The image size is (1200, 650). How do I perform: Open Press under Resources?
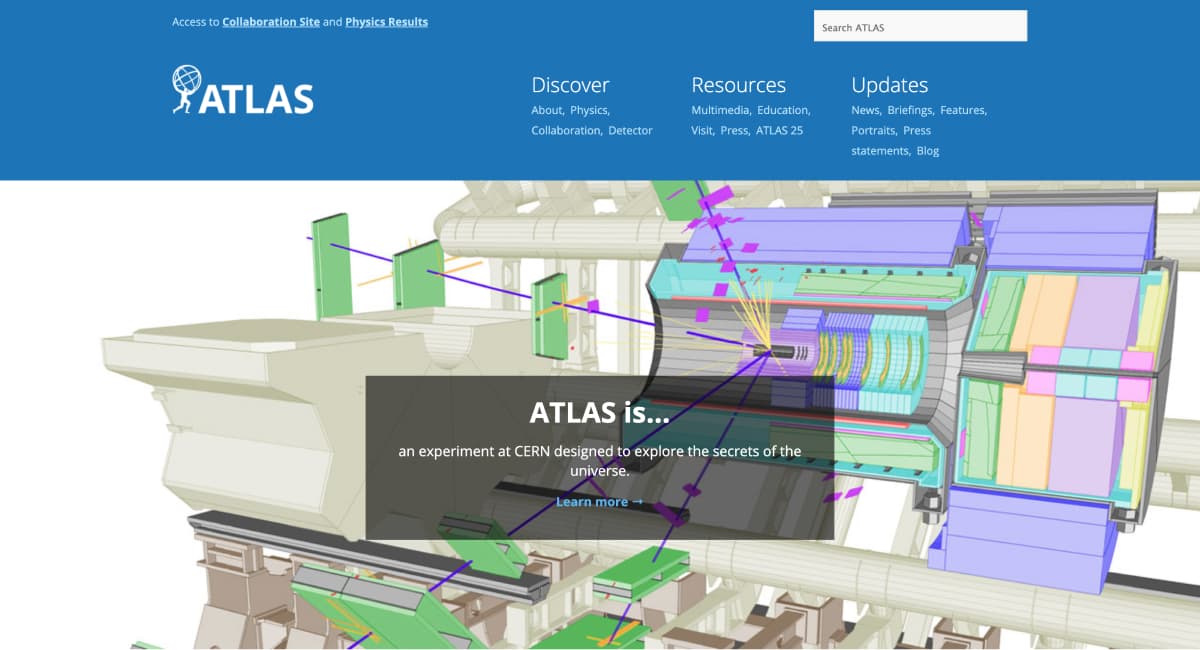click(733, 131)
